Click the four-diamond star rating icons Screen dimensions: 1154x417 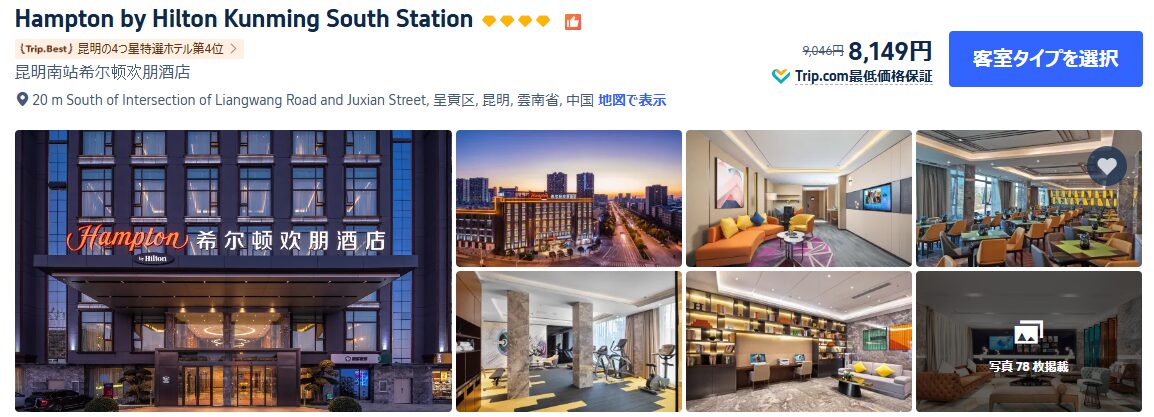(x=516, y=21)
